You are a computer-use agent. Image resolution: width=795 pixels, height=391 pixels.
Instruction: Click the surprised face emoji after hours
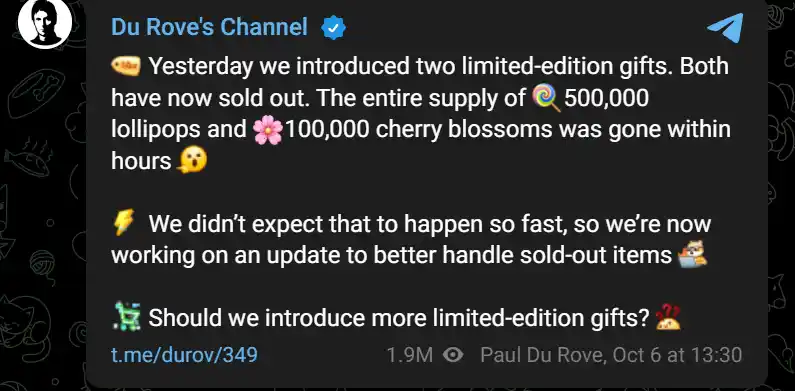[x=192, y=161]
